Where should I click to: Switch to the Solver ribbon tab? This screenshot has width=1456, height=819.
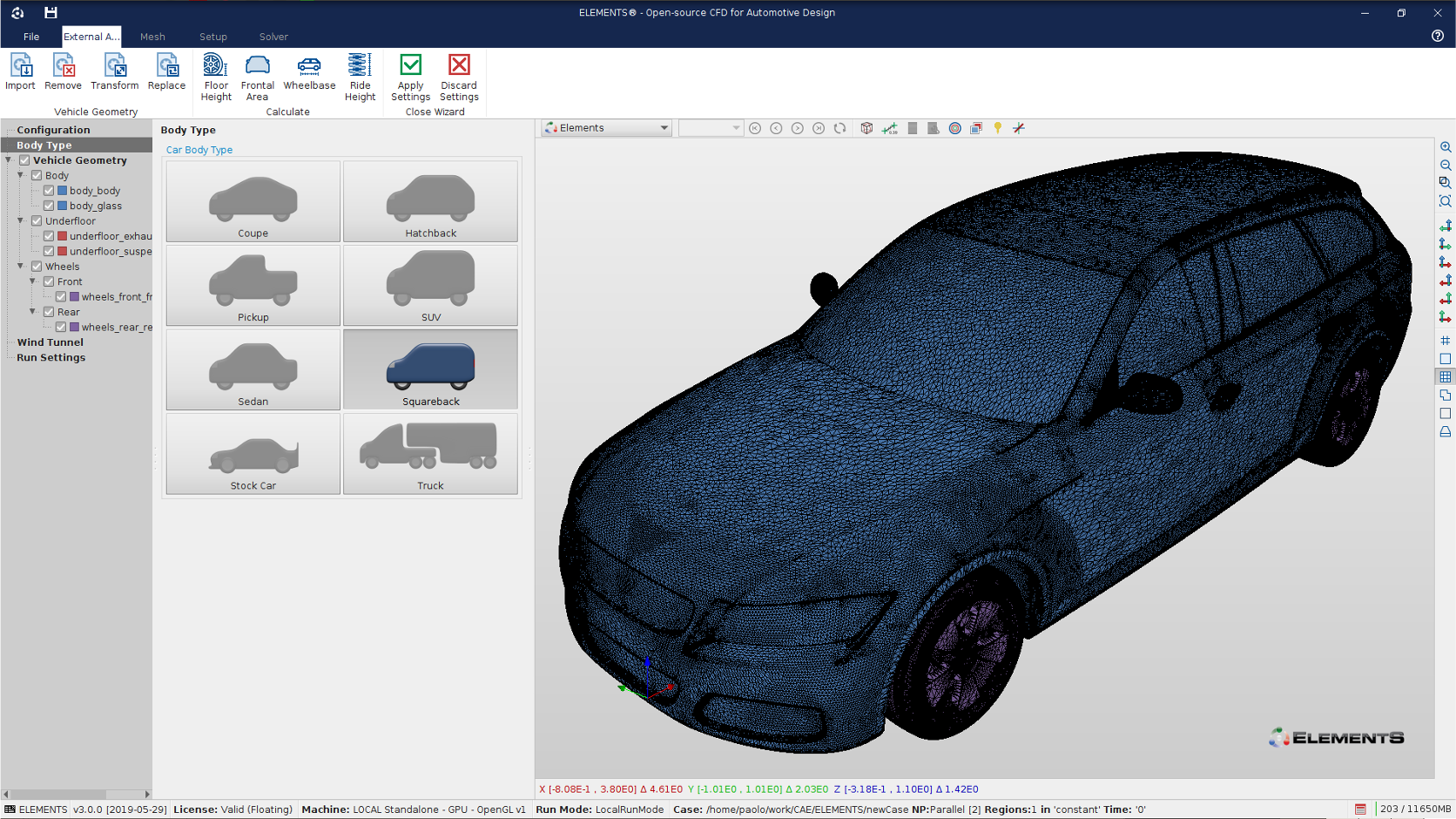[273, 37]
